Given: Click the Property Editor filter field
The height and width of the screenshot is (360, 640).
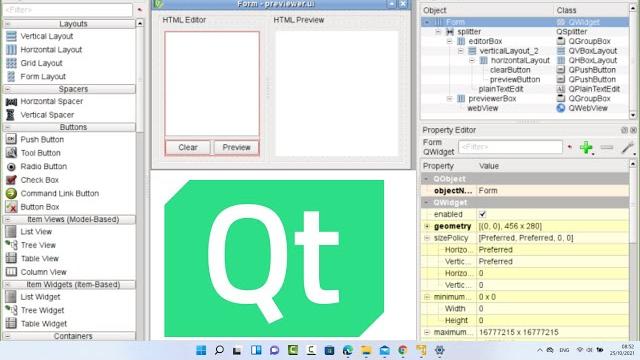Looking at the screenshot, I should [x=510, y=147].
